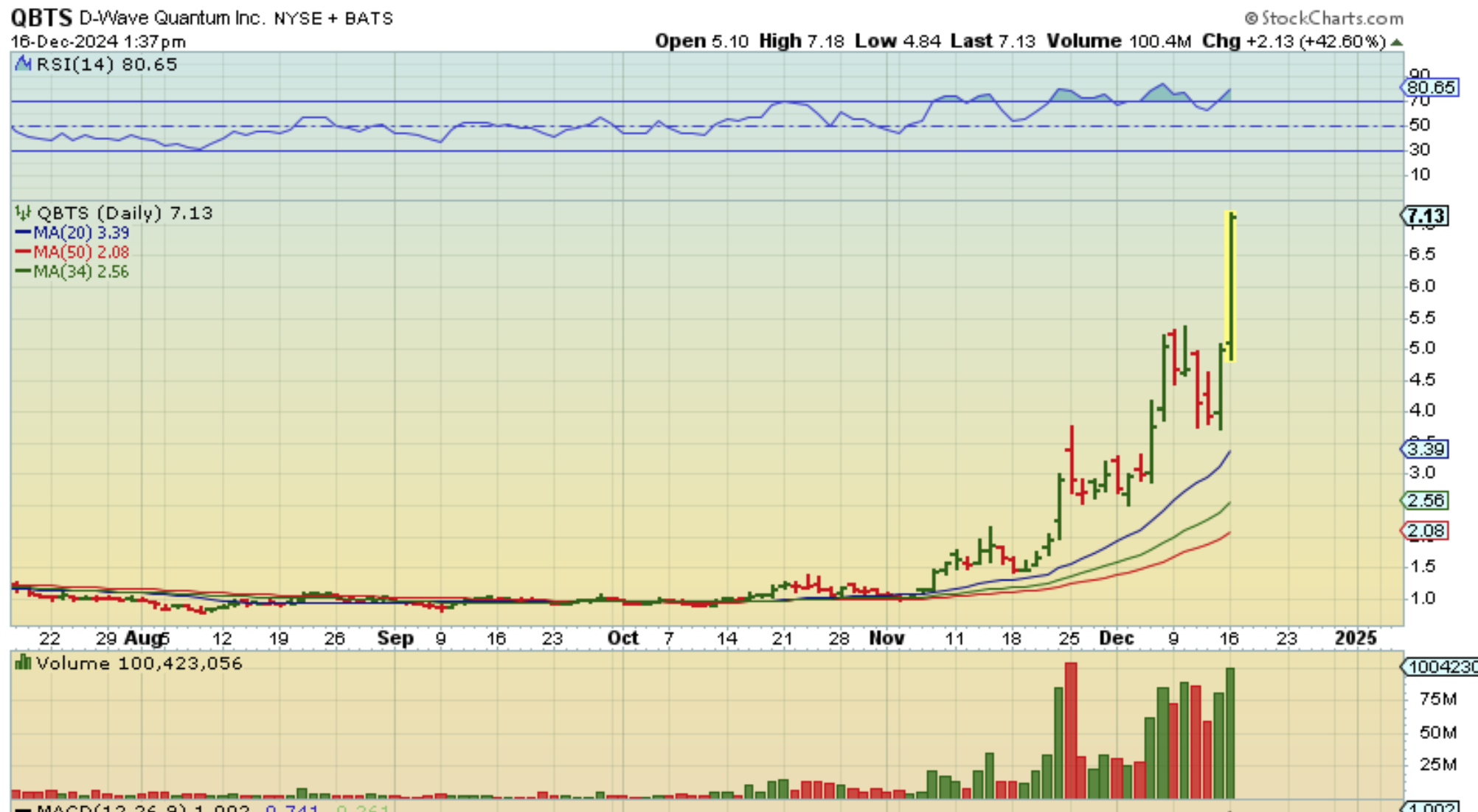
Task: Select the MA(20) 3.39 legend entry
Action: pyautogui.click(x=72, y=233)
